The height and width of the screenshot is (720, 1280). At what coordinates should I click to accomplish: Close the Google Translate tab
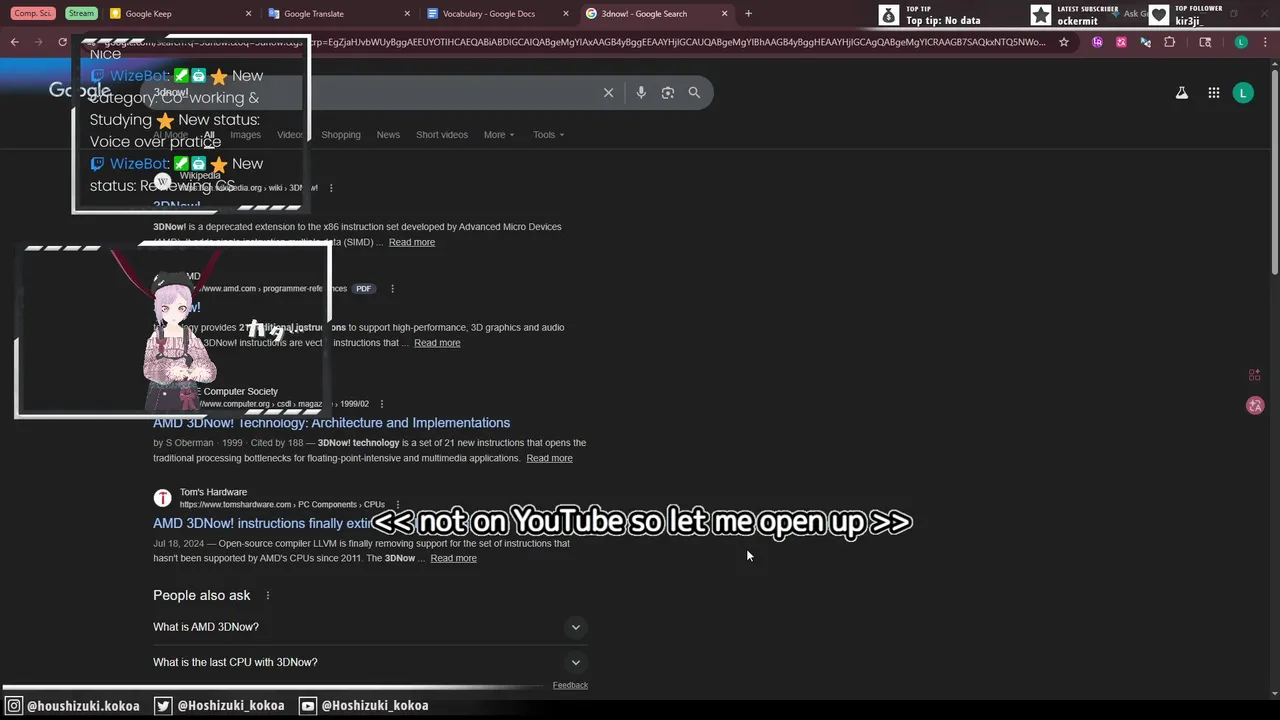(x=407, y=13)
